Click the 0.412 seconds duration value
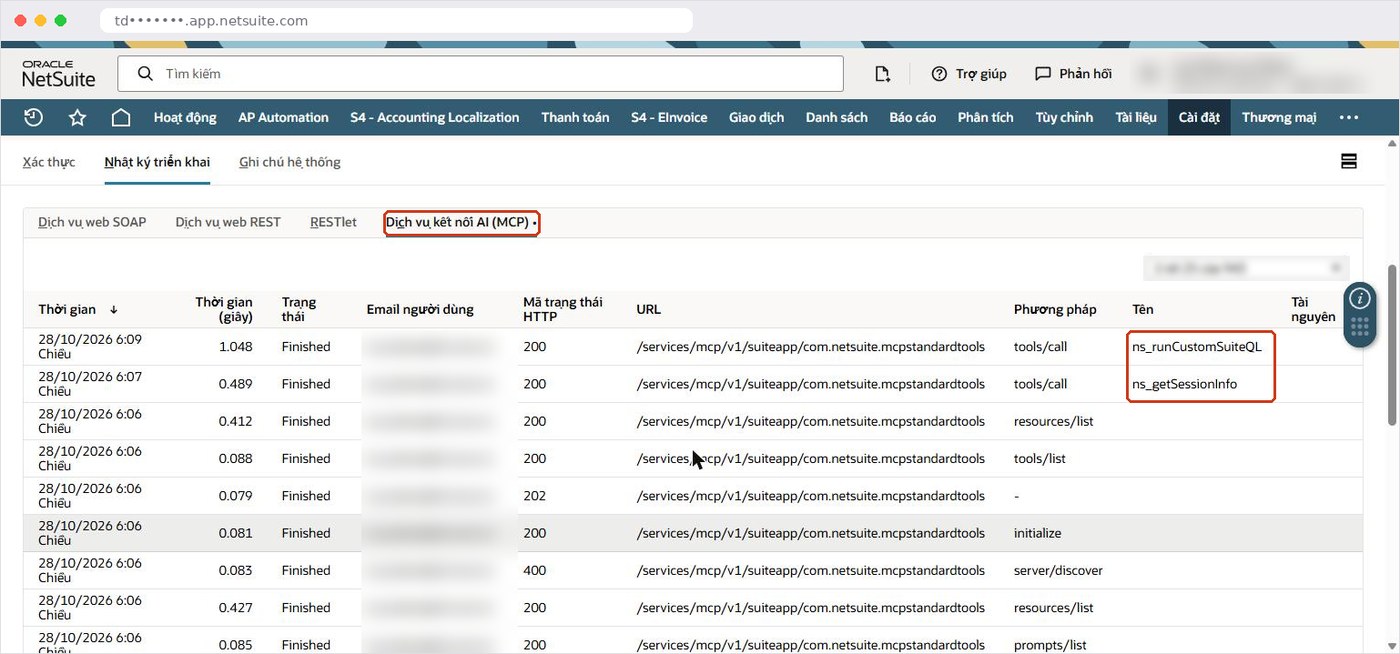 pyautogui.click(x=236, y=421)
